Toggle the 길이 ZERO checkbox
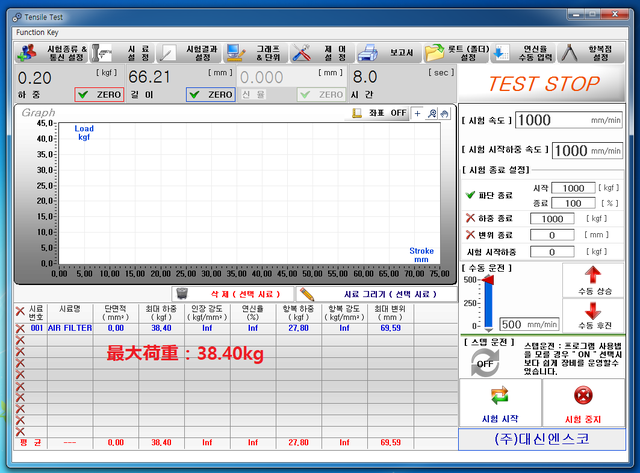 tap(196, 95)
